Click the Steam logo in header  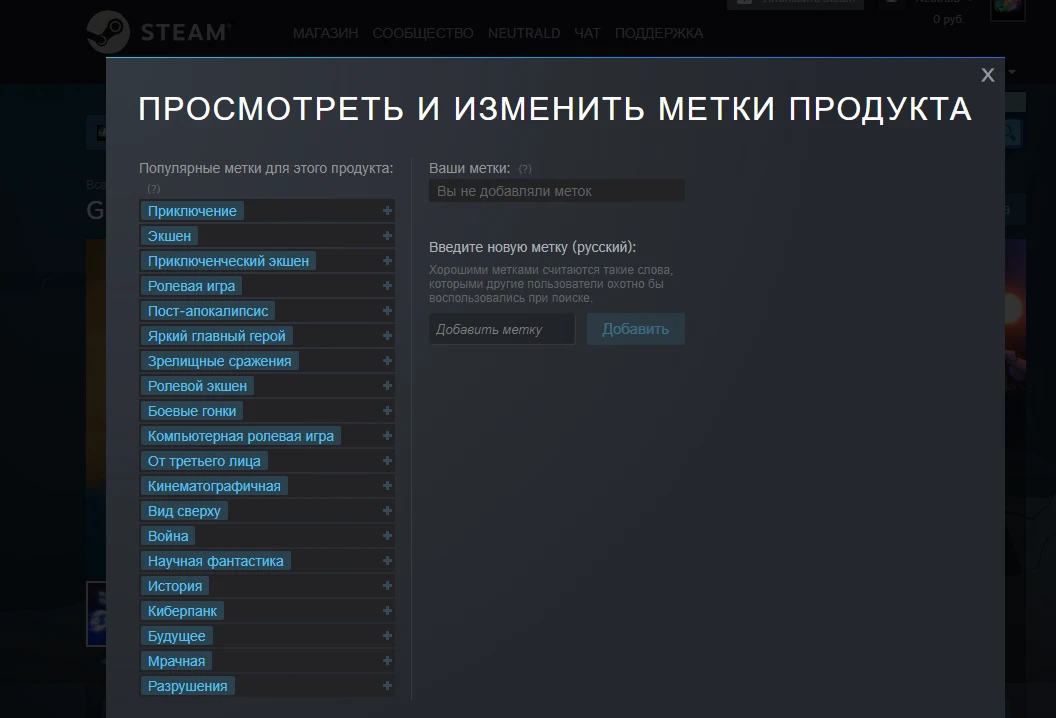click(x=157, y=32)
